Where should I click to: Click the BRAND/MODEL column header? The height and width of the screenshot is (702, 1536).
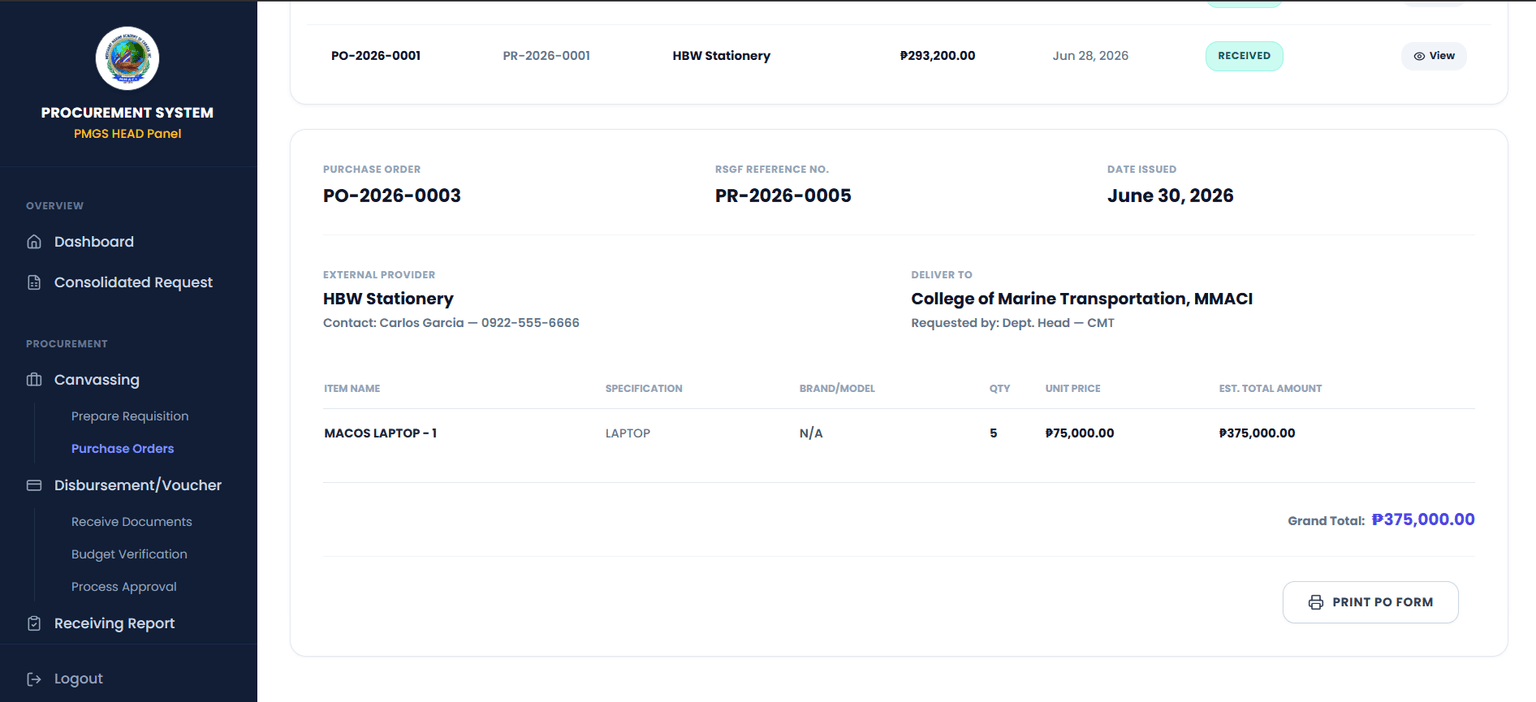pyautogui.click(x=837, y=389)
